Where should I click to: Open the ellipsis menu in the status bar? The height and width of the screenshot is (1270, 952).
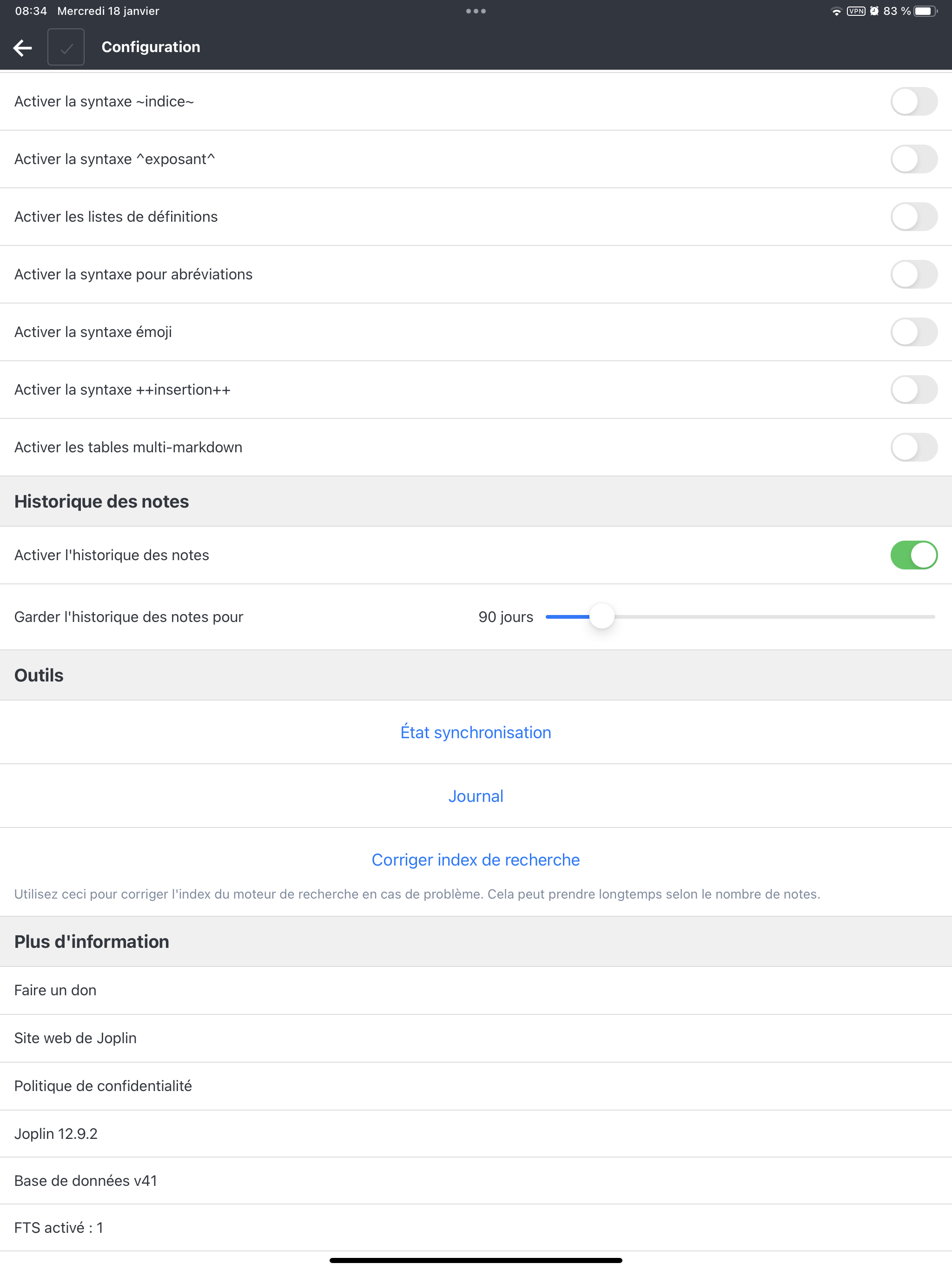(476, 10)
